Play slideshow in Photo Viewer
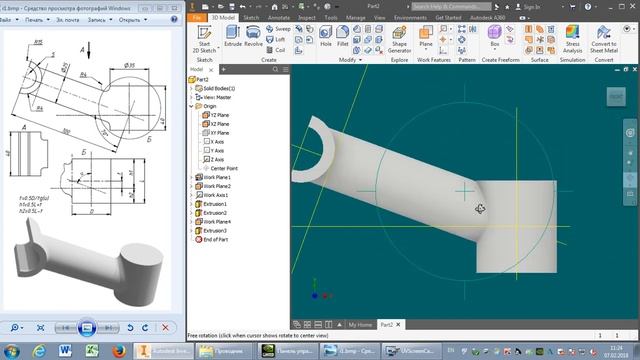640x360 pixels. coord(87,328)
